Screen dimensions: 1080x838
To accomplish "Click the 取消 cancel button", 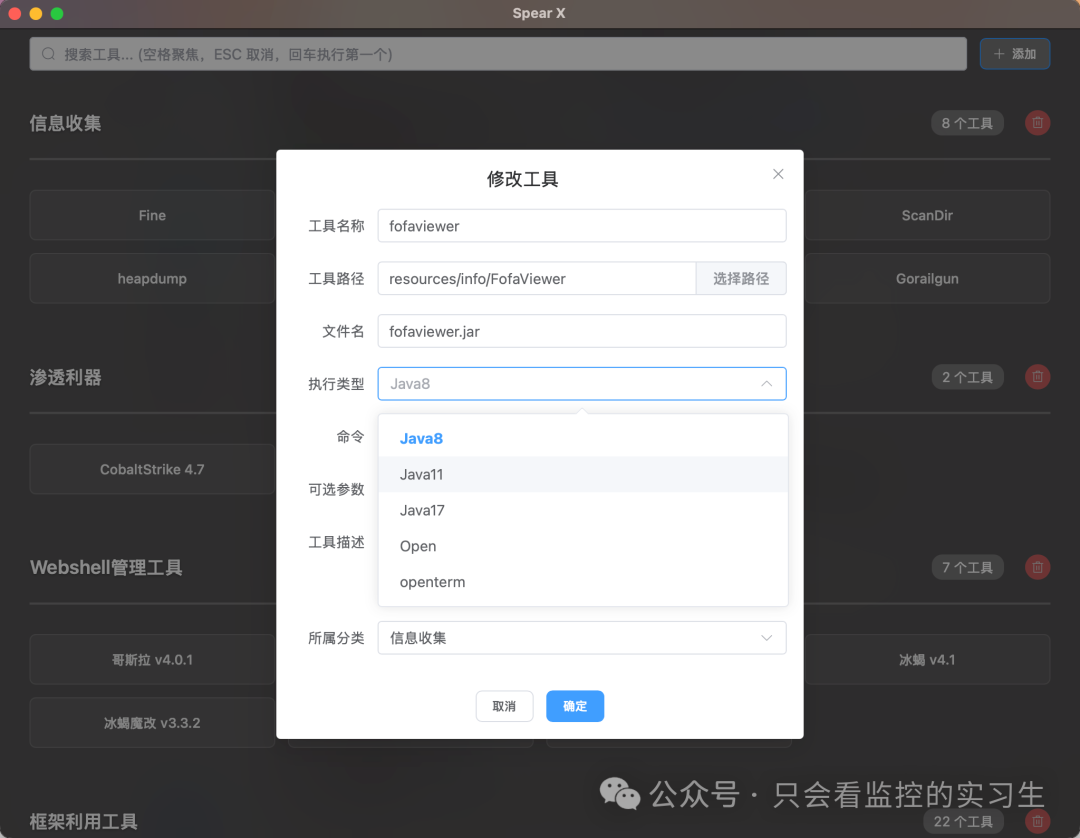I will tap(504, 706).
